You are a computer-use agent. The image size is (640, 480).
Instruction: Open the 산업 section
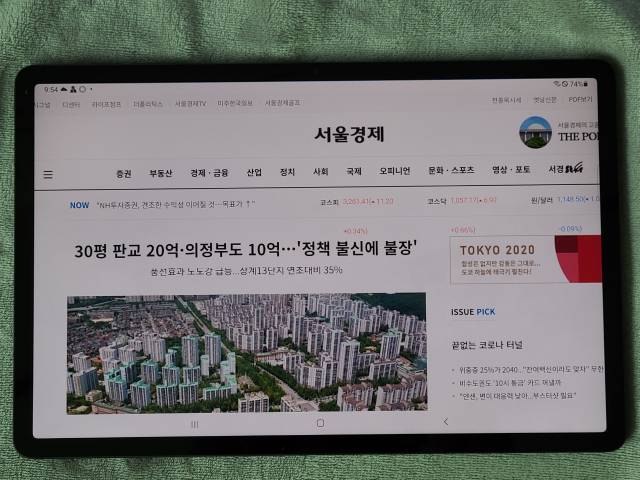(x=254, y=172)
